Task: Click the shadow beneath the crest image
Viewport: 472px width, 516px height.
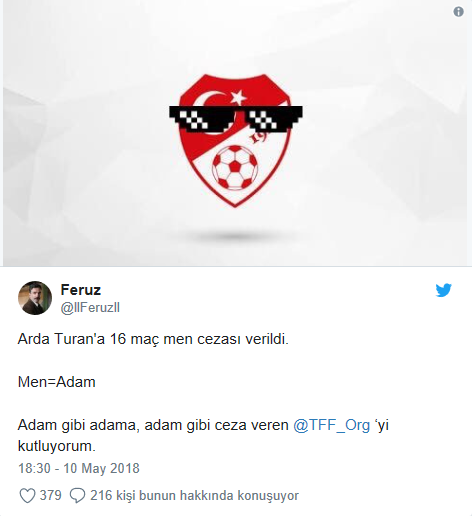Action: point(235,237)
